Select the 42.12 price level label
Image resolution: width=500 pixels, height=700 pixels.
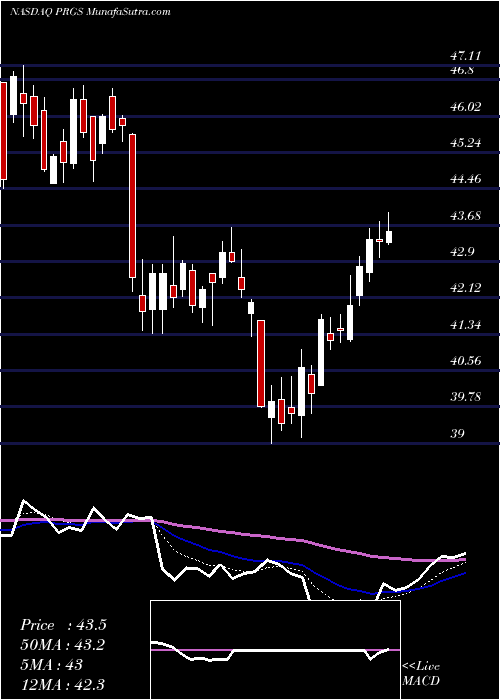click(466, 288)
